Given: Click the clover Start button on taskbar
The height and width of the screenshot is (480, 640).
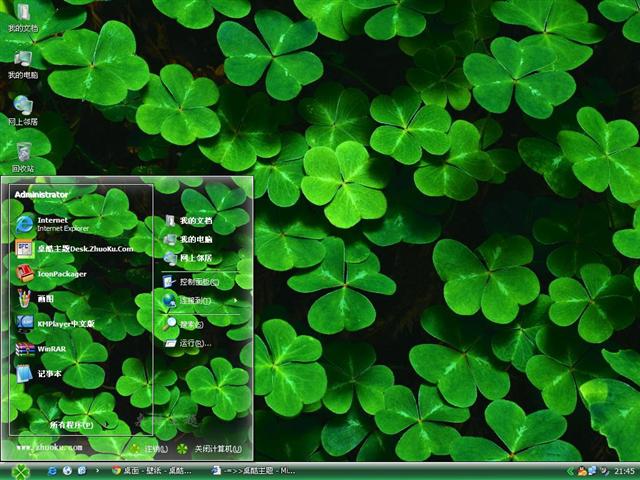Looking at the screenshot, I should [x=20, y=470].
